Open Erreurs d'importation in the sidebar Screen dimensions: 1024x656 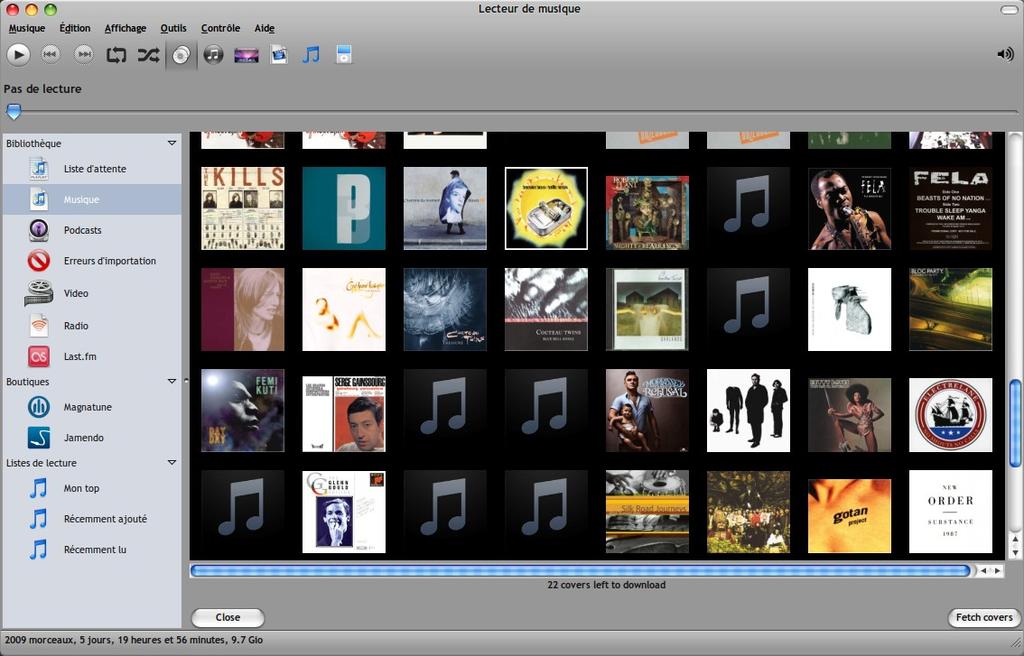pos(92,261)
